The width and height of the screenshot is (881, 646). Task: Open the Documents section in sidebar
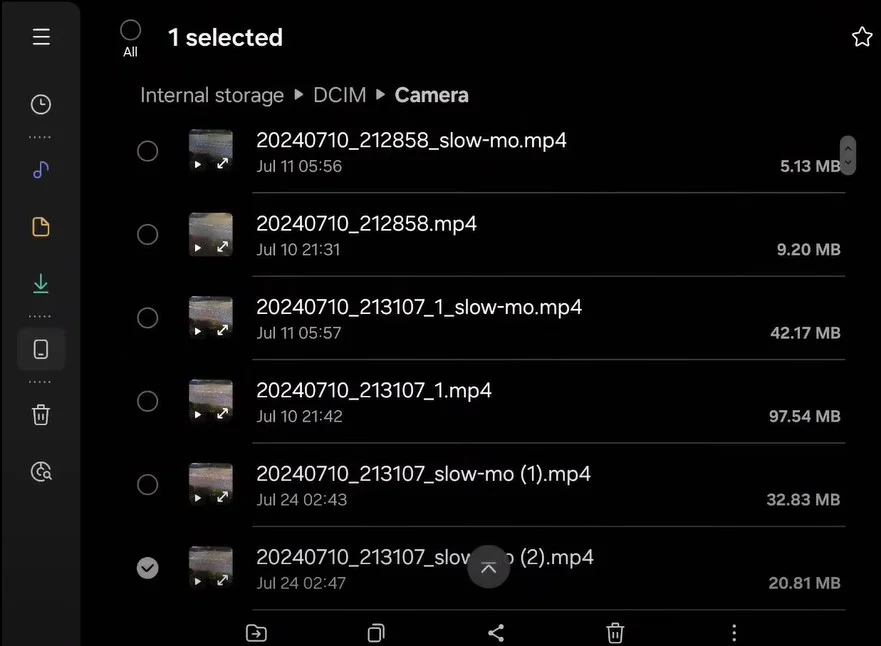click(x=40, y=227)
